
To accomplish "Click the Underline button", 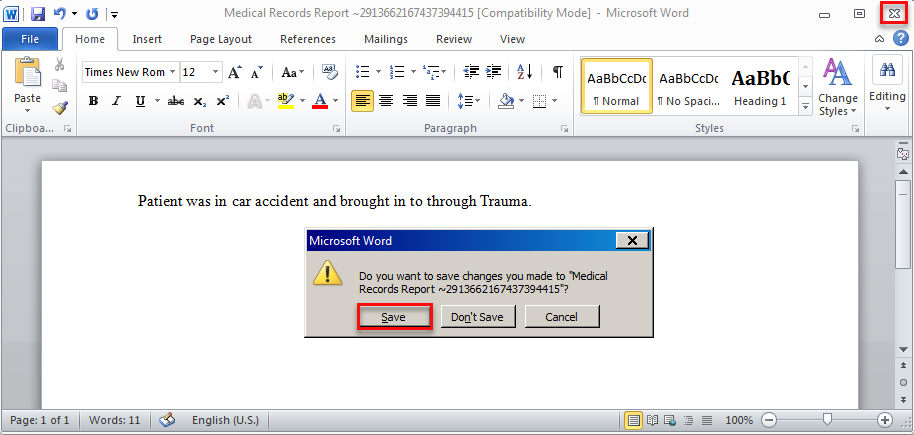I will pyautogui.click(x=140, y=101).
